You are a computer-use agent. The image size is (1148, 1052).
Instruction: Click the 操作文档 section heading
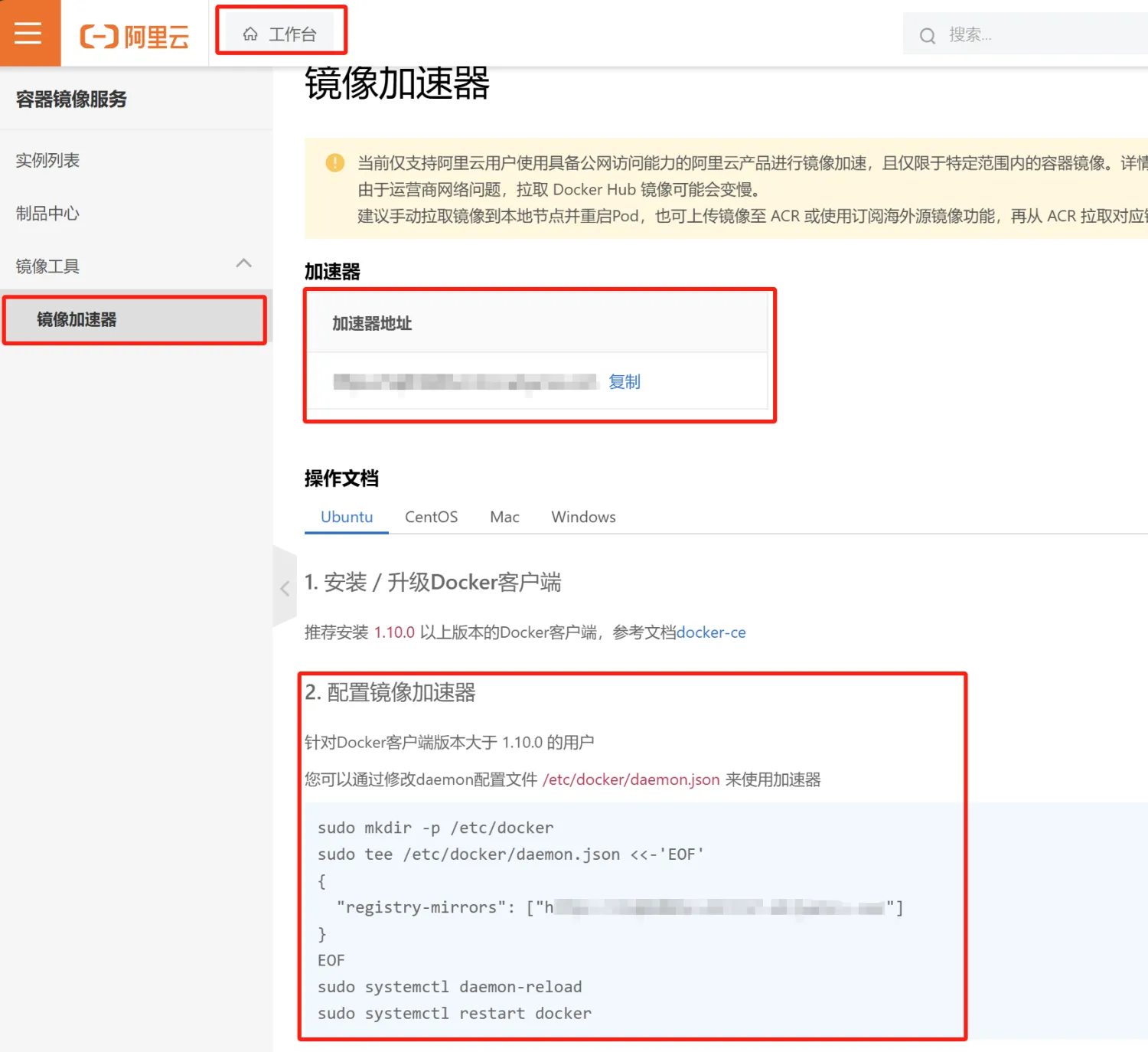click(x=341, y=479)
